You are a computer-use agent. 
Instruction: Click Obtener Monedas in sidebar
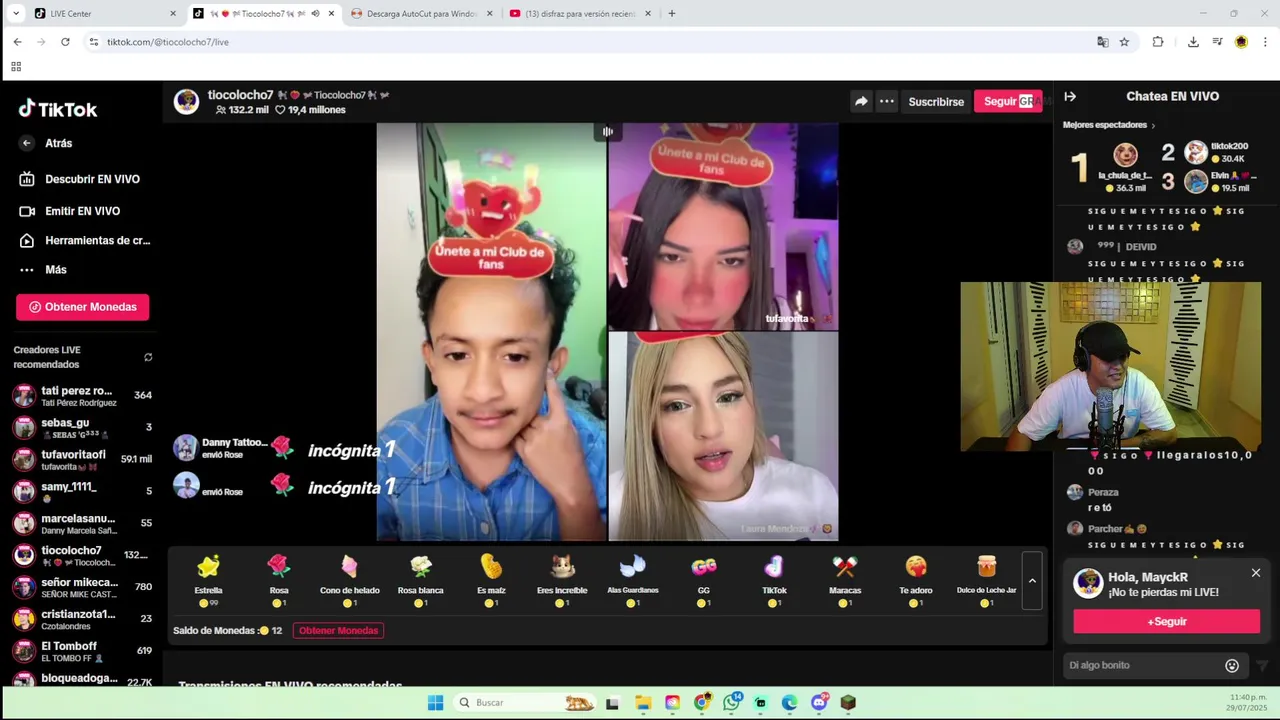click(82, 307)
